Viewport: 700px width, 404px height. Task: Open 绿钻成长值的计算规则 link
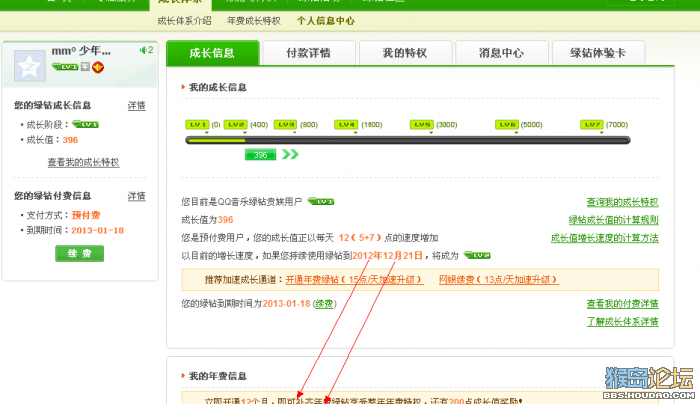(x=613, y=220)
